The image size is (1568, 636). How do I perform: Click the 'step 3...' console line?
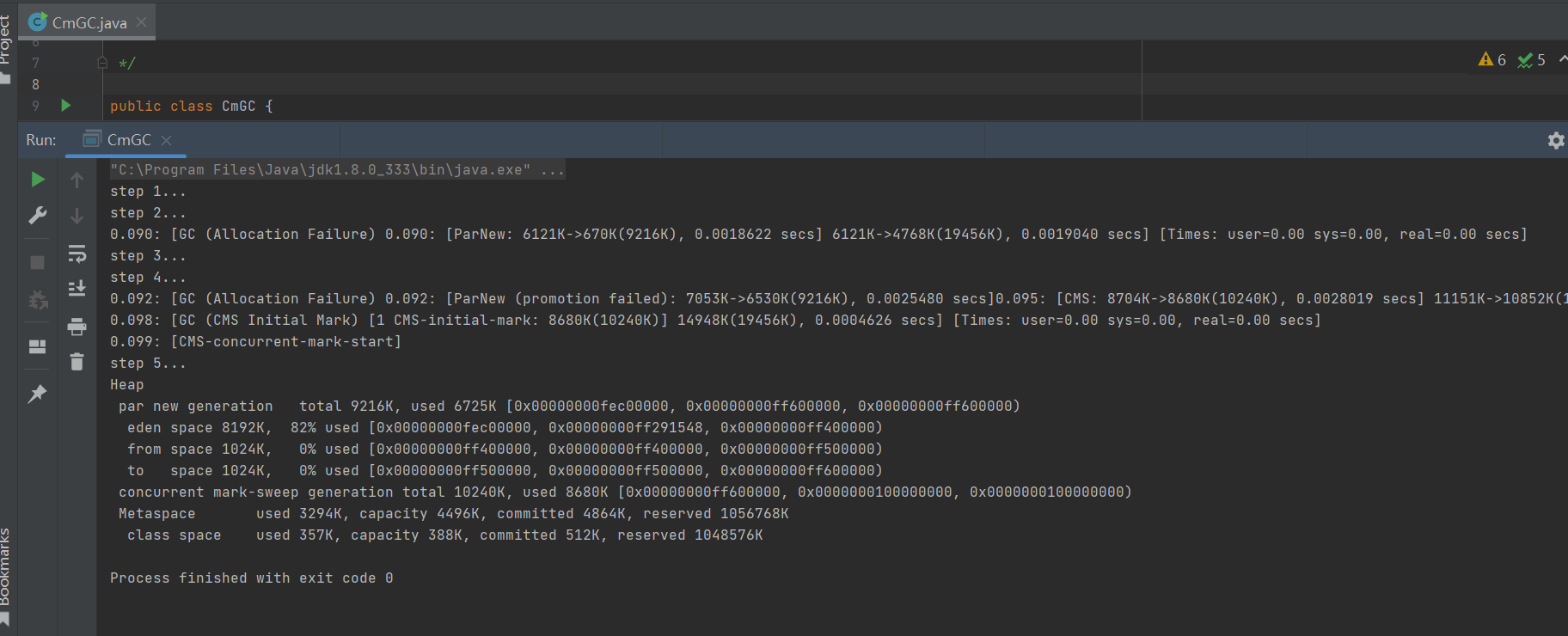pyautogui.click(x=148, y=256)
